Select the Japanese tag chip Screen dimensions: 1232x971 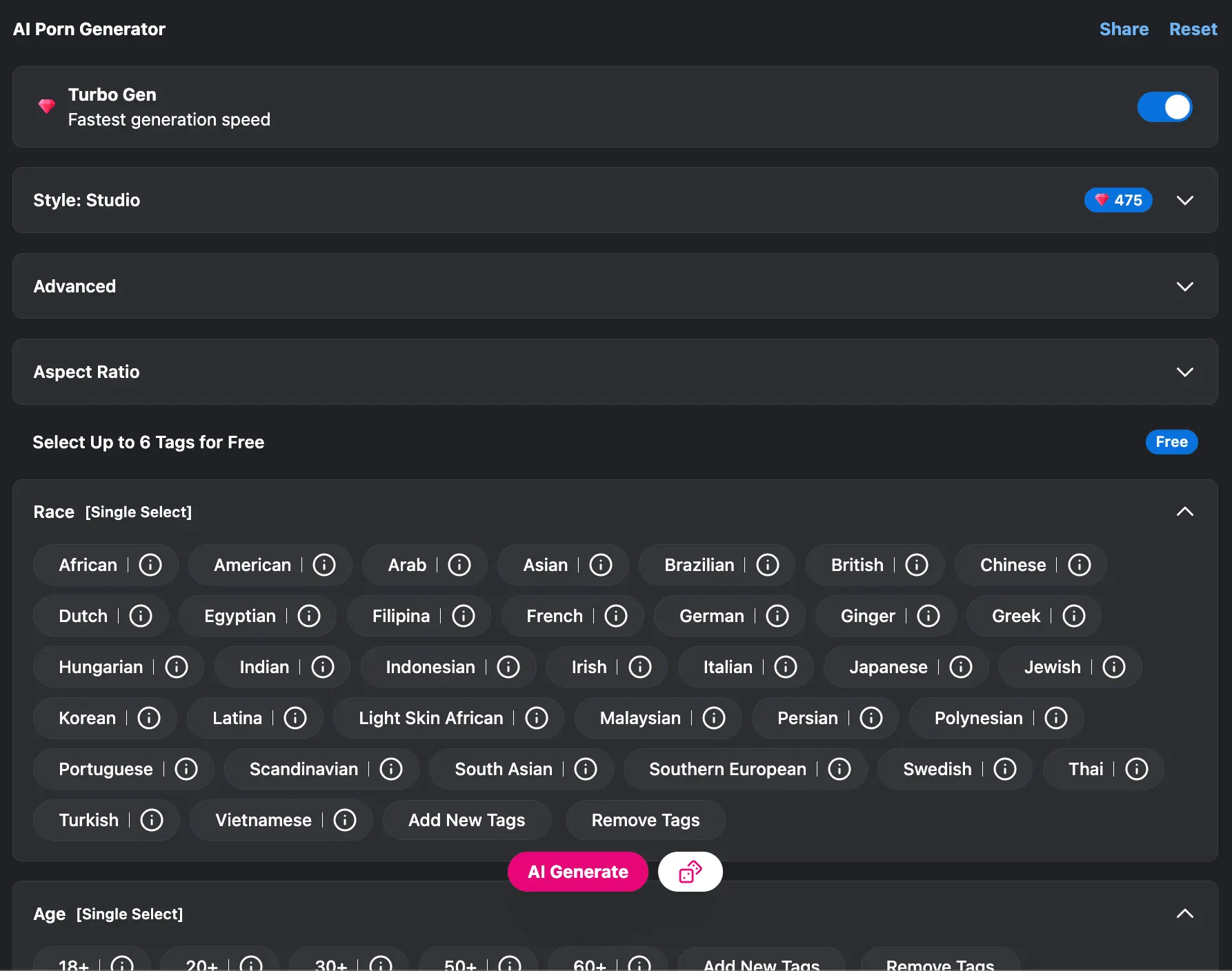(x=888, y=667)
